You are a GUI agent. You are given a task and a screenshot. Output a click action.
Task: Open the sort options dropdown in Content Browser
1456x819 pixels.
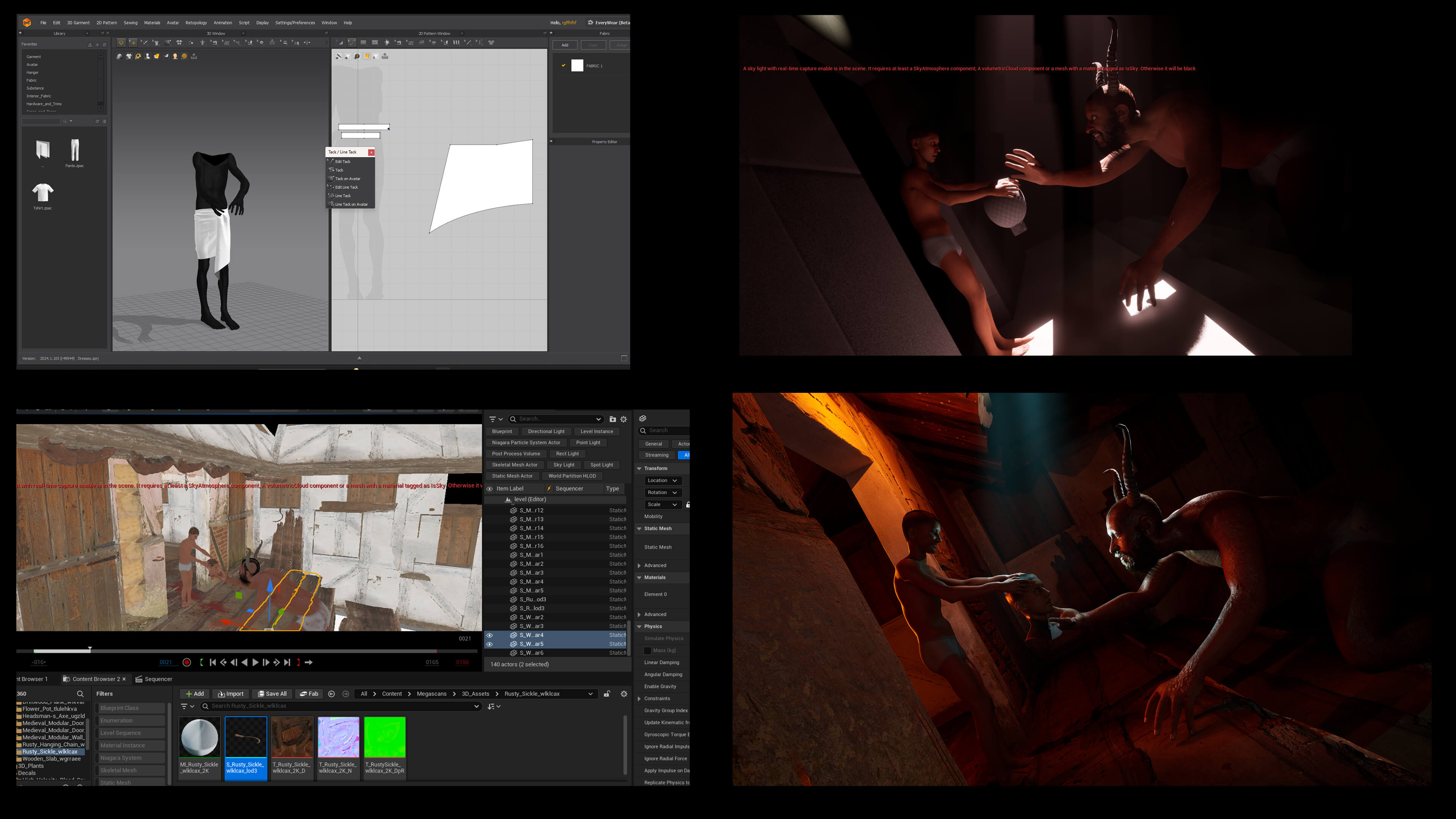(493, 706)
